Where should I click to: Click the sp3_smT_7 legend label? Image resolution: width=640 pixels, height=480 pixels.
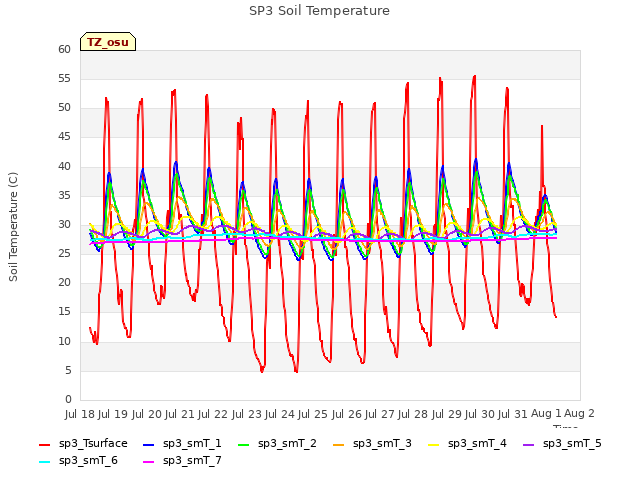[x=192, y=461]
